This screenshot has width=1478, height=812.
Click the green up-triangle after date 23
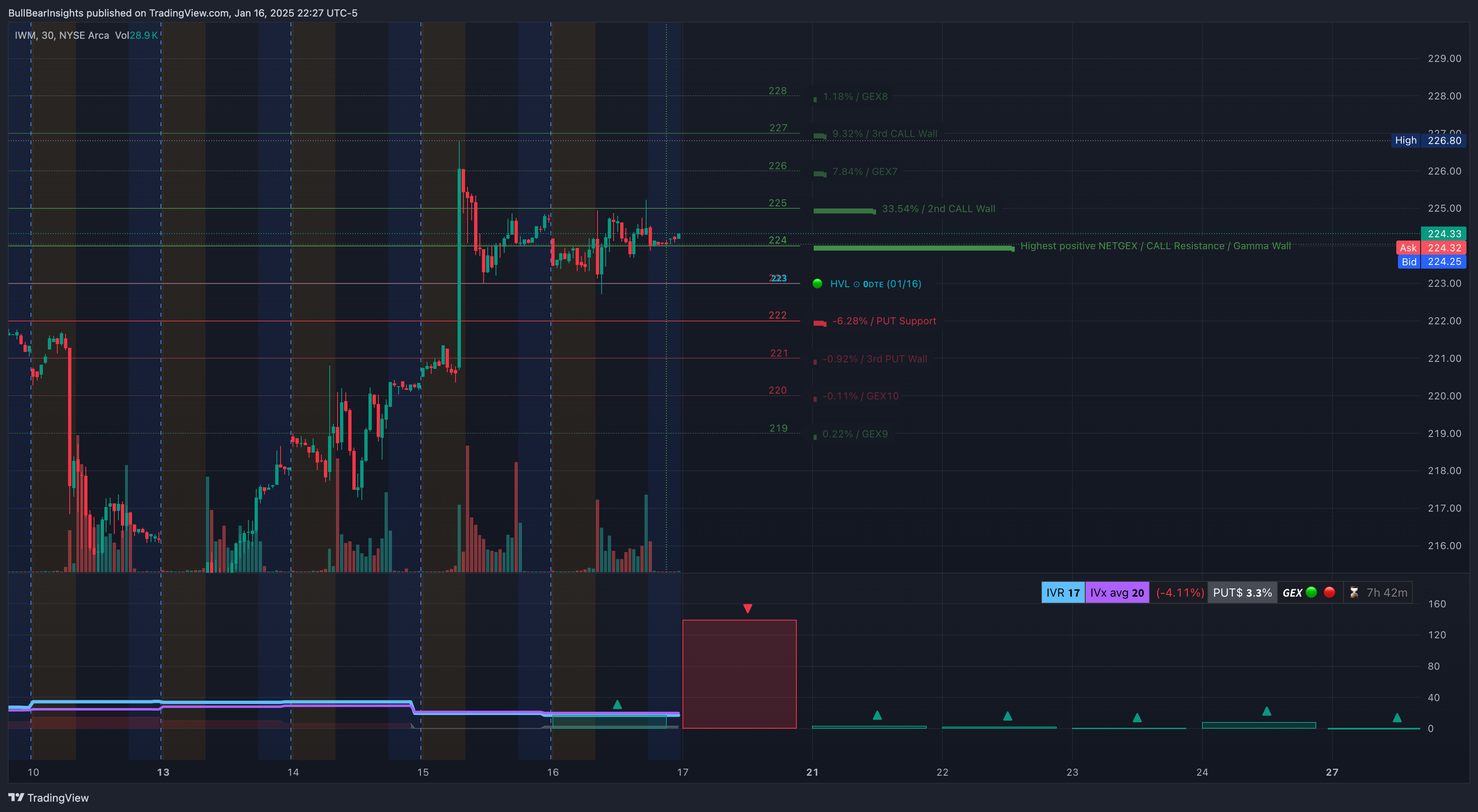[1137, 718]
